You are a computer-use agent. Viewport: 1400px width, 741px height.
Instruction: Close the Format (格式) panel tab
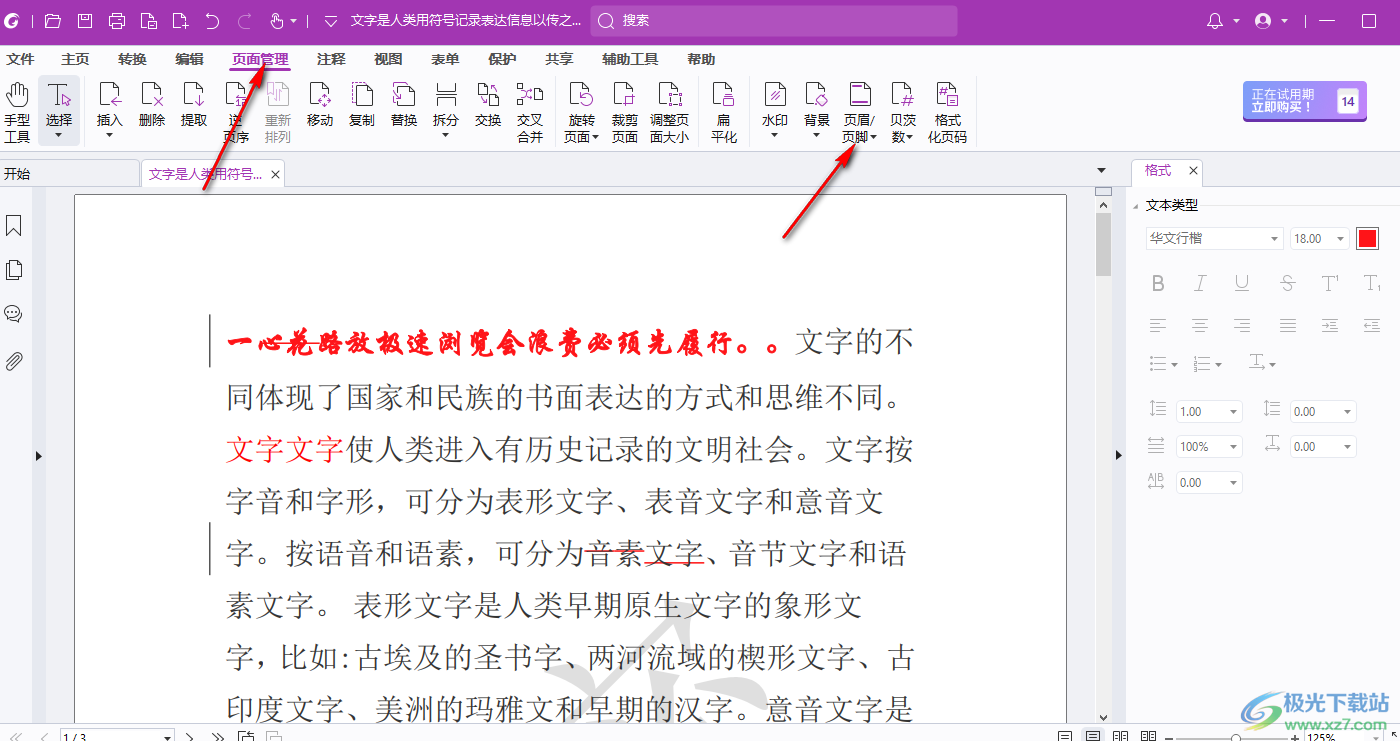tap(1193, 171)
